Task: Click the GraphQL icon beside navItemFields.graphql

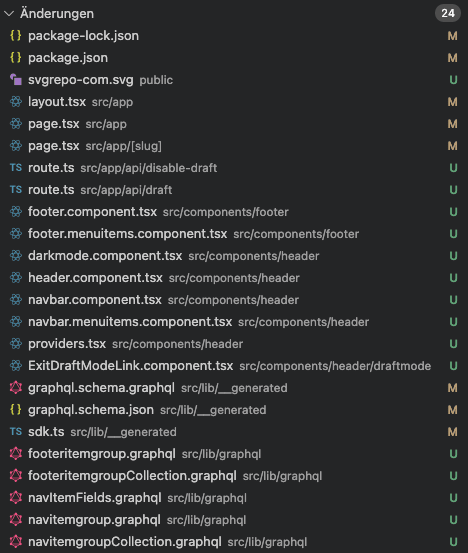Action: [16, 498]
